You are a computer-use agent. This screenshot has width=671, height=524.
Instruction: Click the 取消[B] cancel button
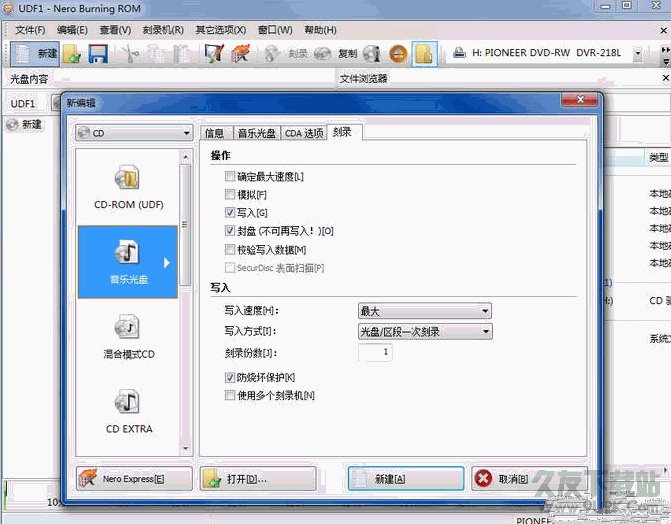(528, 478)
